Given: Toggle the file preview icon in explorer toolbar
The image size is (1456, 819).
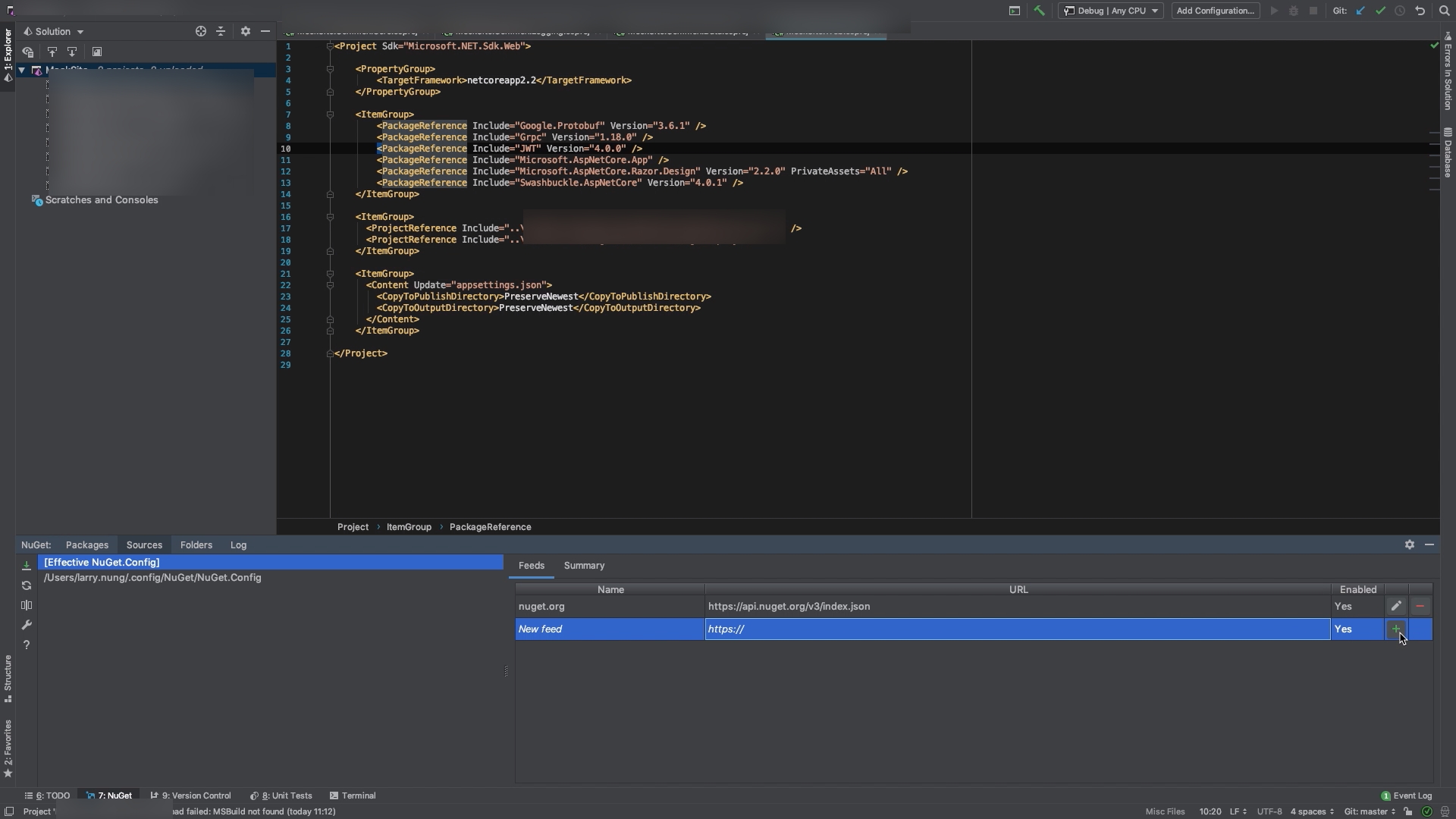Looking at the screenshot, I should pyautogui.click(x=96, y=52).
